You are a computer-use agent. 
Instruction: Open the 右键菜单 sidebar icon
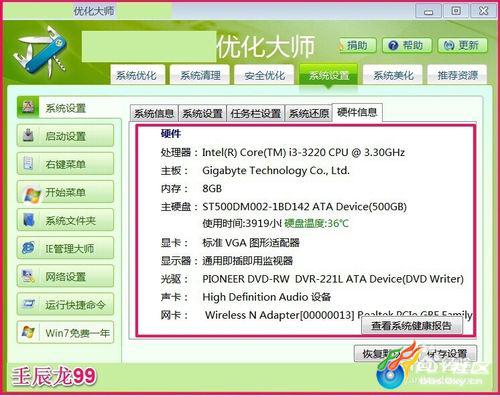click(x=28, y=163)
